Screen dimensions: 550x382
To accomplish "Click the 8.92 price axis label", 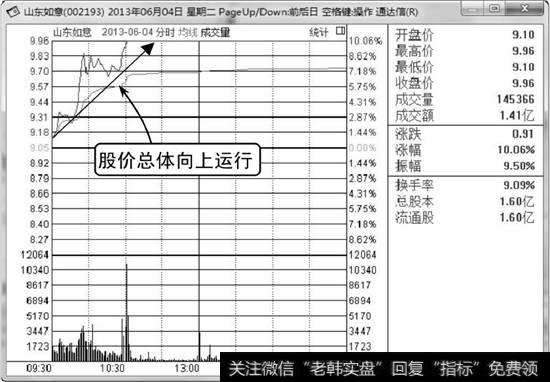I will 40,163.
